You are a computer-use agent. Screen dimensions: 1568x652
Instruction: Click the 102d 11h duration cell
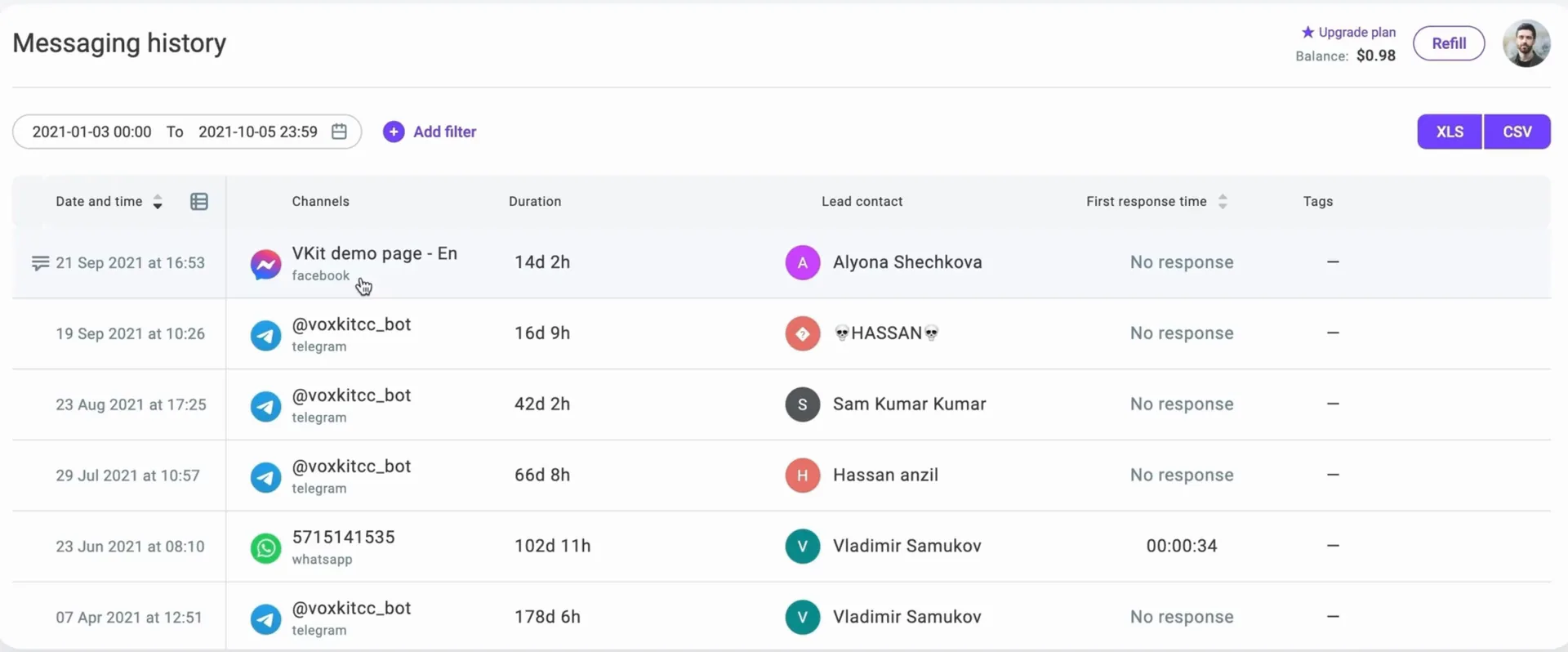552,546
